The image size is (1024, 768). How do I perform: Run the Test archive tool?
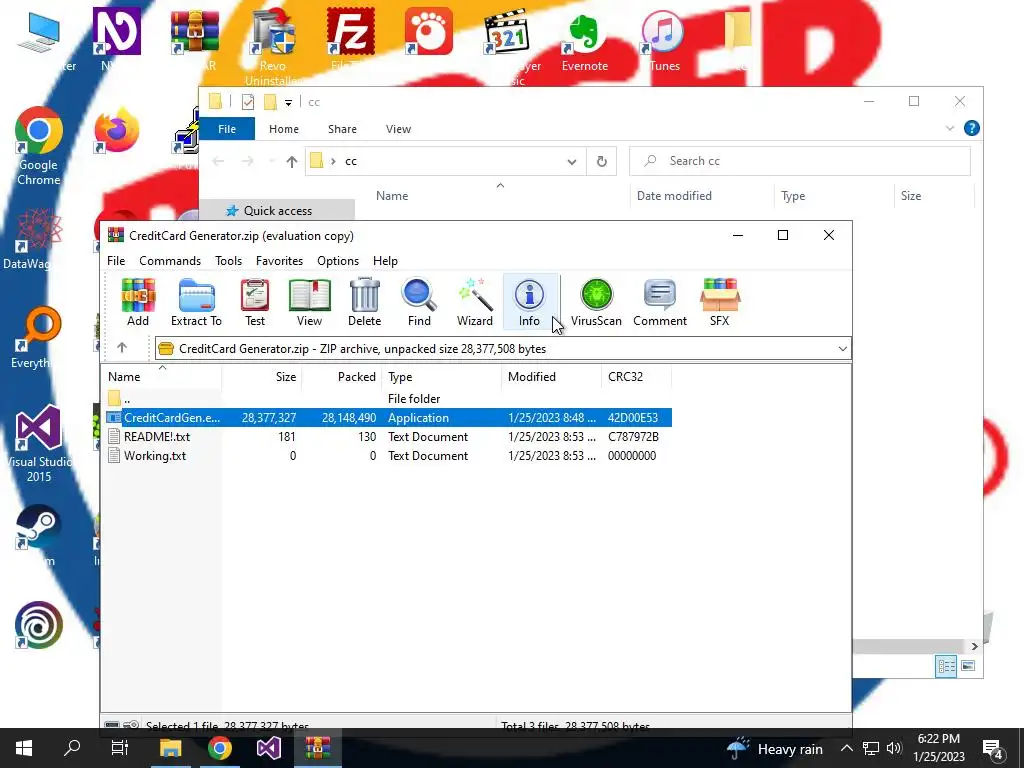point(255,302)
